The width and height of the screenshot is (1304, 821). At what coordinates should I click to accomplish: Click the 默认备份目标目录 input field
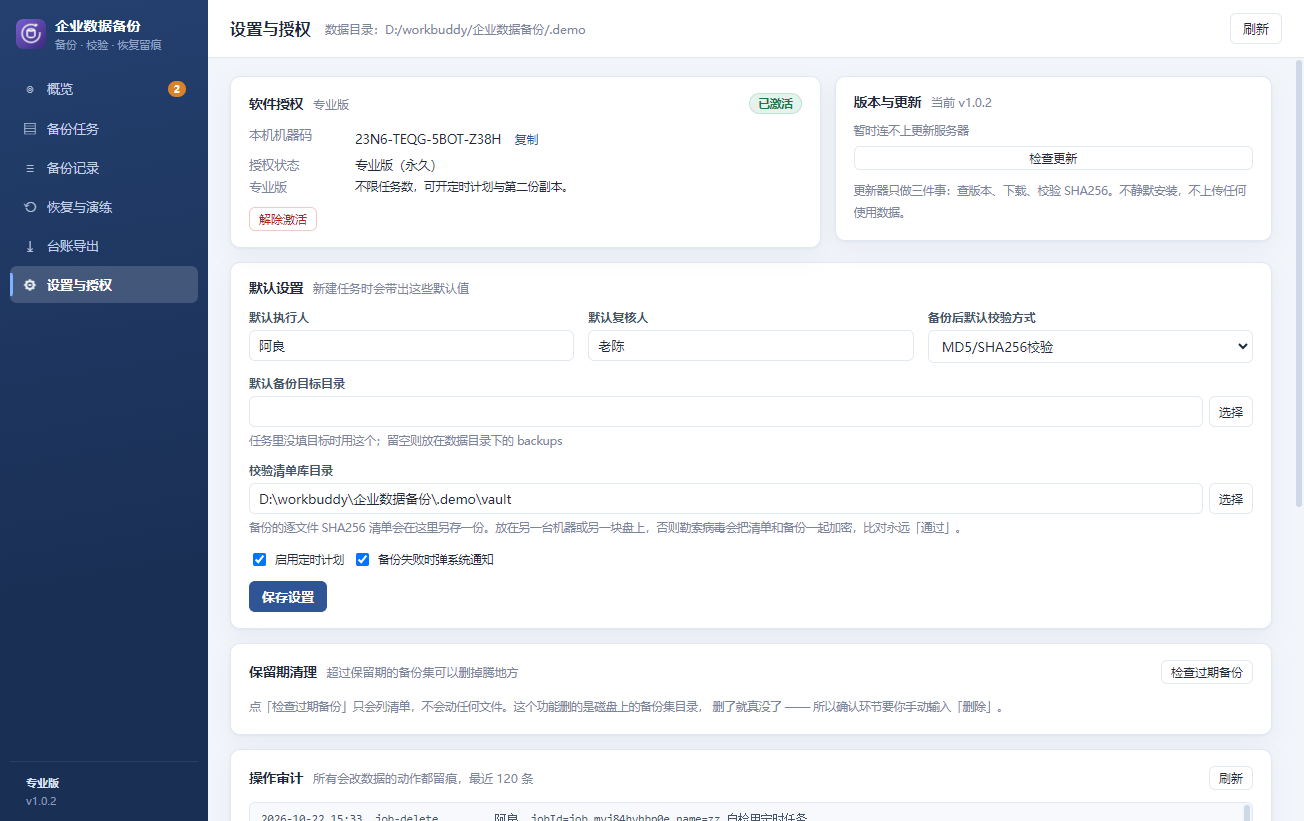click(x=726, y=411)
